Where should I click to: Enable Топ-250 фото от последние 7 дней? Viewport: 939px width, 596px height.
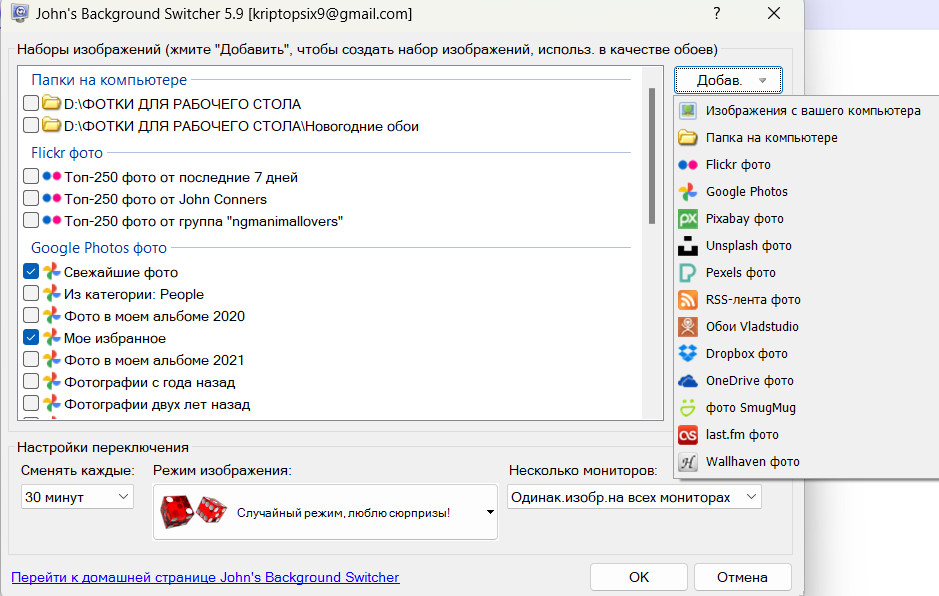(x=31, y=176)
